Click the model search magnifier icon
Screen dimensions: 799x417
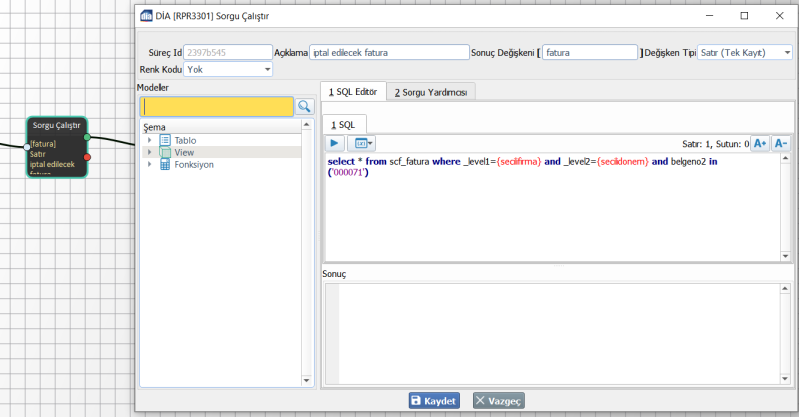coord(304,106)
